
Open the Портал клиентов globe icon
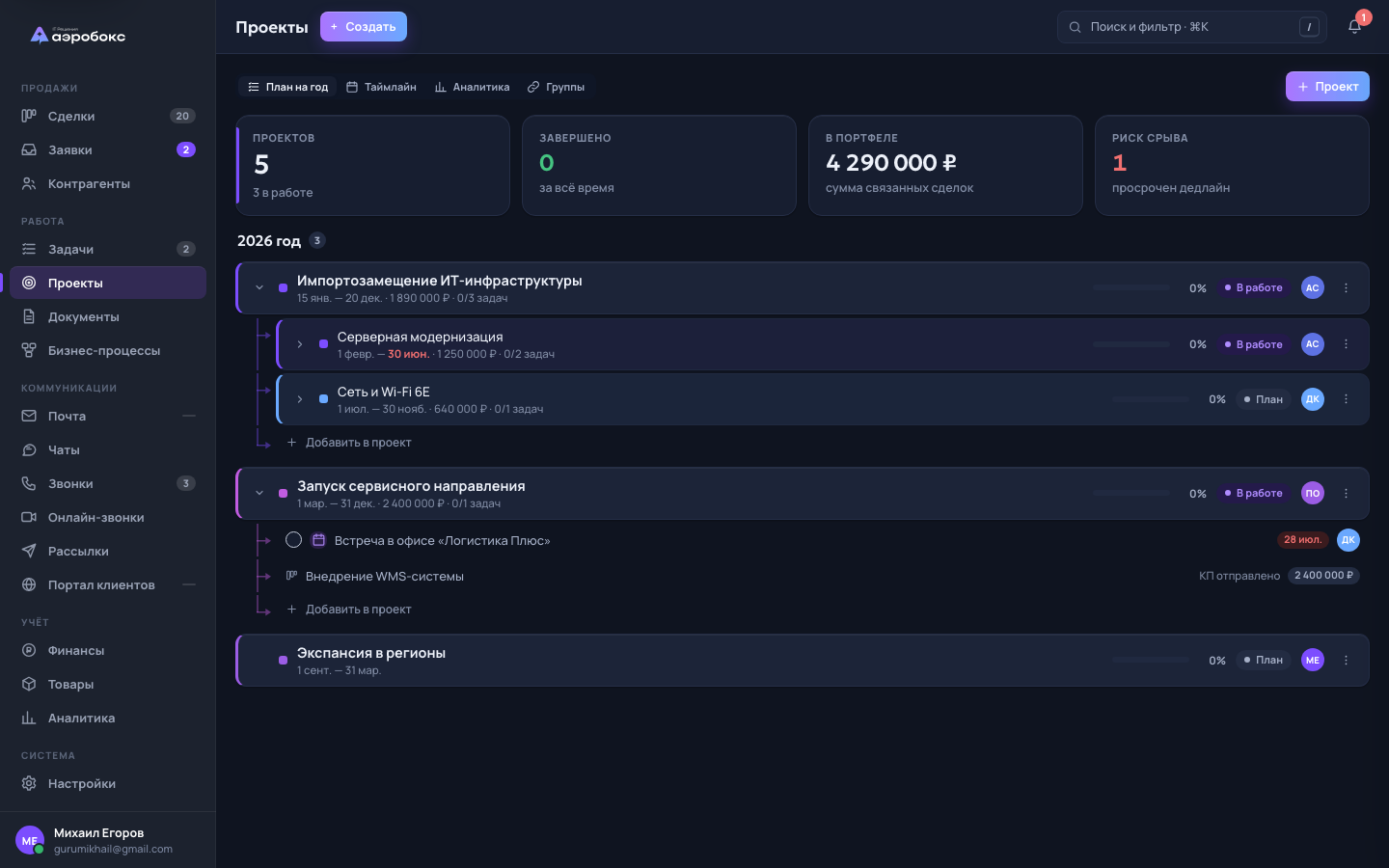(x=29, y=584)
